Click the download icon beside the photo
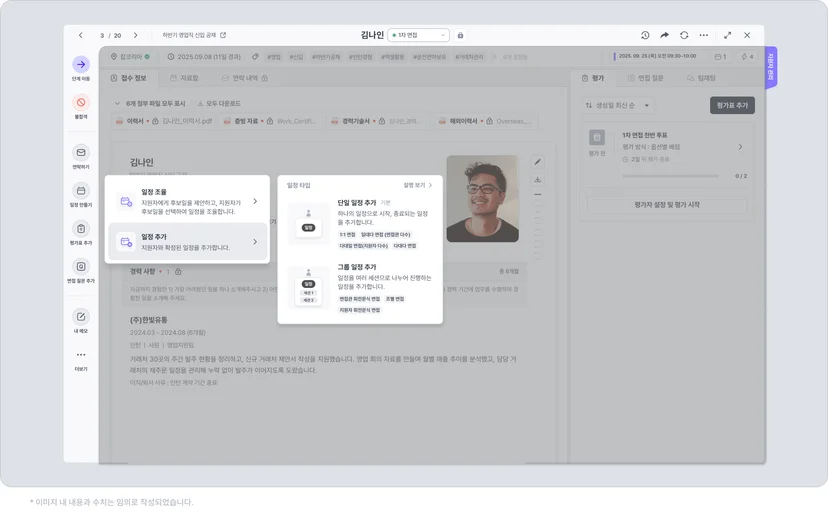828x517 pixels. (538, 180)
